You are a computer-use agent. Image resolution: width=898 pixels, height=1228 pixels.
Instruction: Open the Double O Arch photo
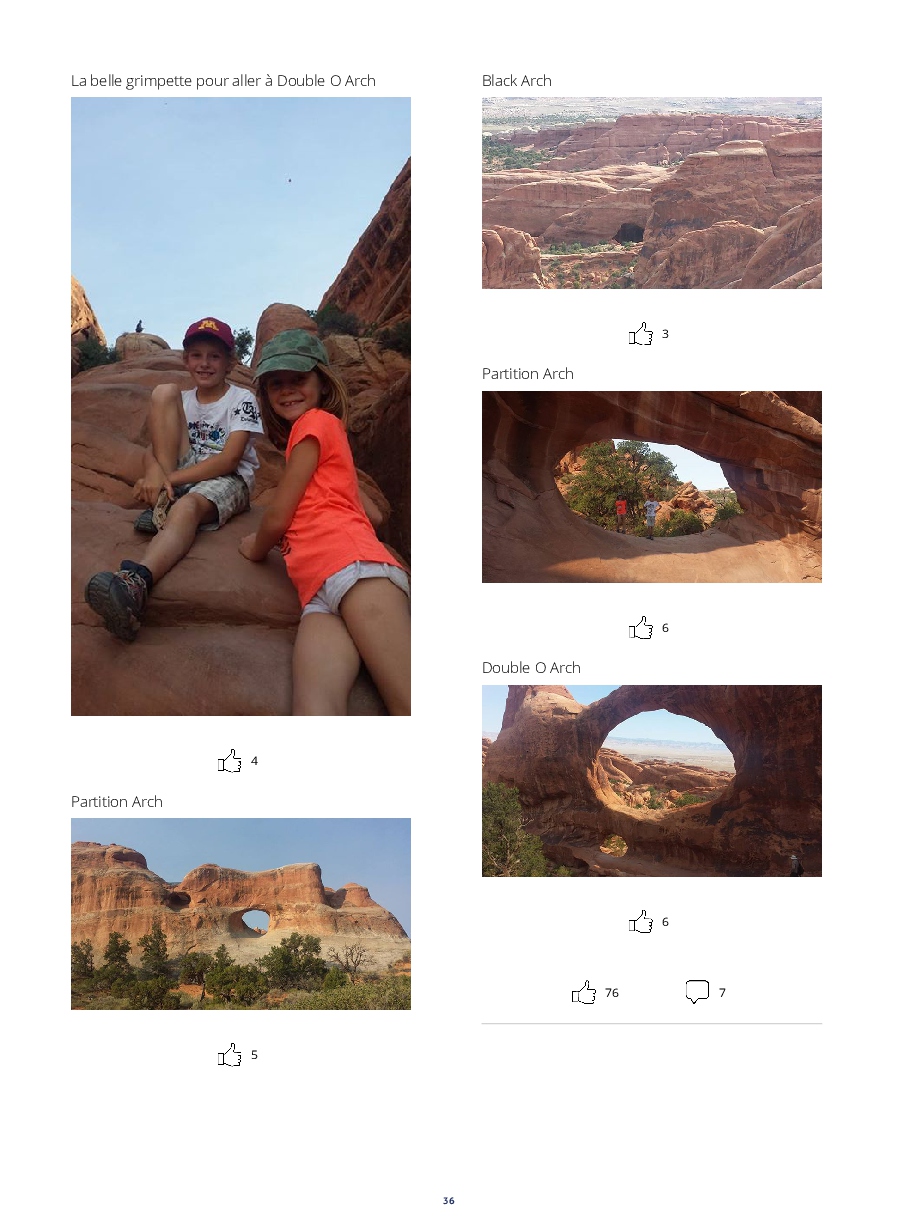click(652, 781)
